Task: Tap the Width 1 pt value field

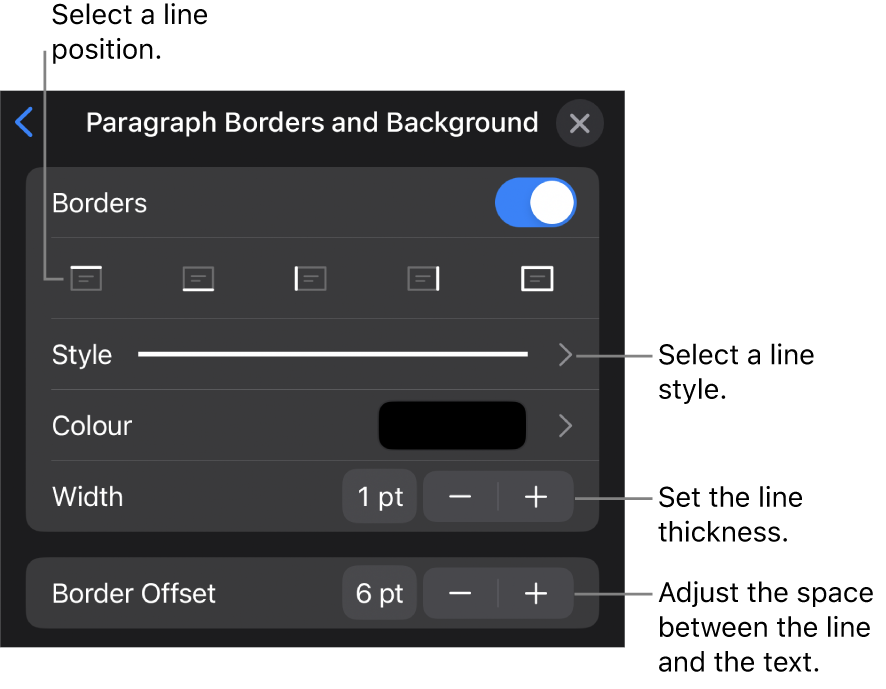Action: [x=380, y=497]
